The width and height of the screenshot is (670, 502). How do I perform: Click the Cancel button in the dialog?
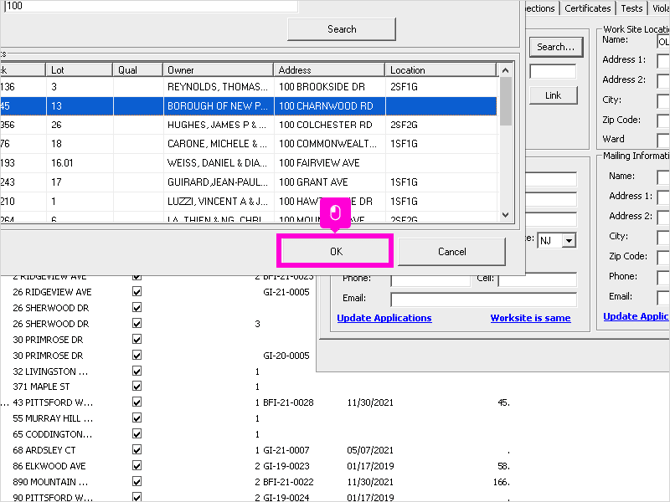point(452,252)
